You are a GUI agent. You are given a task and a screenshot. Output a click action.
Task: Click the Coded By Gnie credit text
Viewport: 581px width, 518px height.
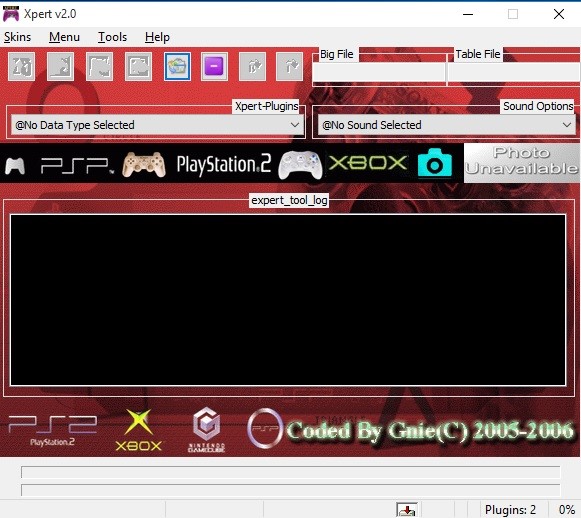click(x=430, y=431)
